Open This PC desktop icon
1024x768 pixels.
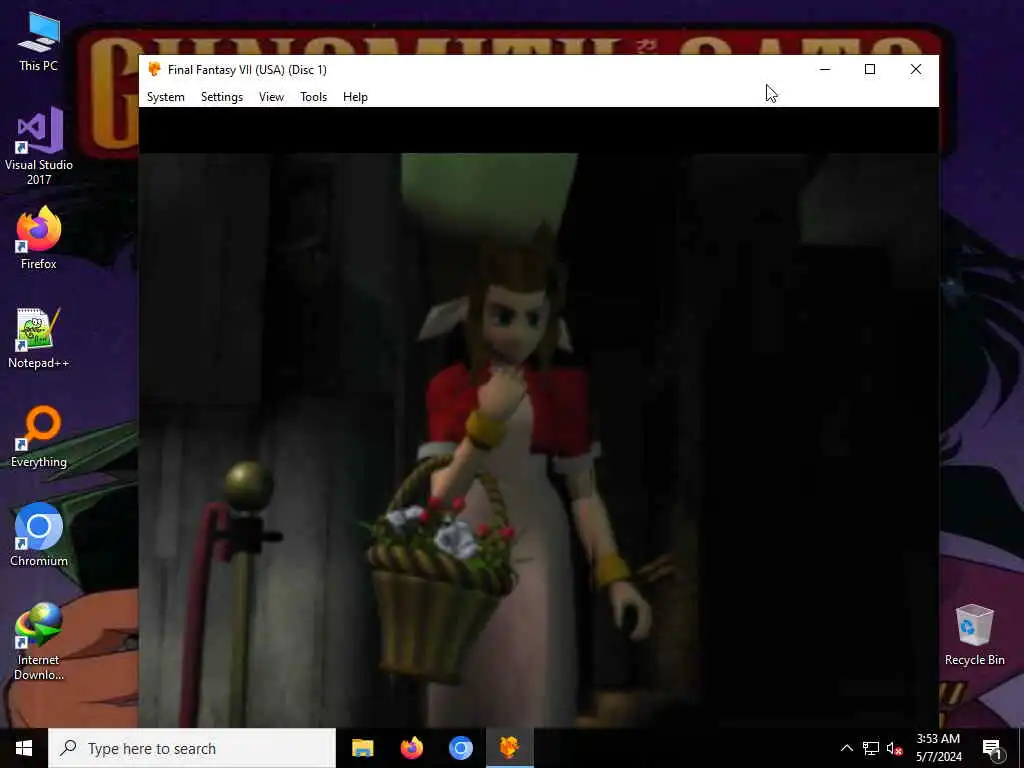tap(39, 41)
